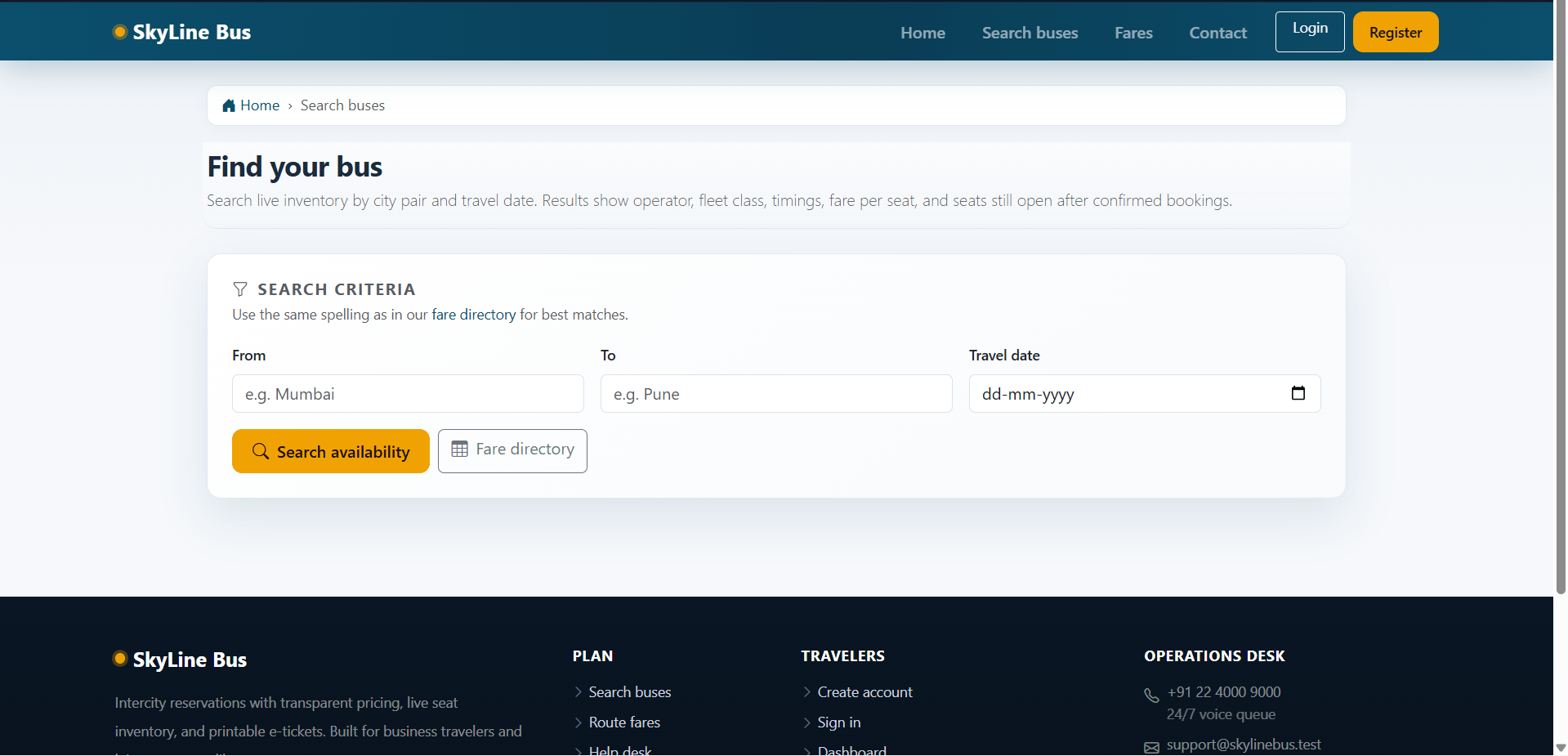Click the 'Find your bus' heading
The image size is (1568, 756).
295,167
